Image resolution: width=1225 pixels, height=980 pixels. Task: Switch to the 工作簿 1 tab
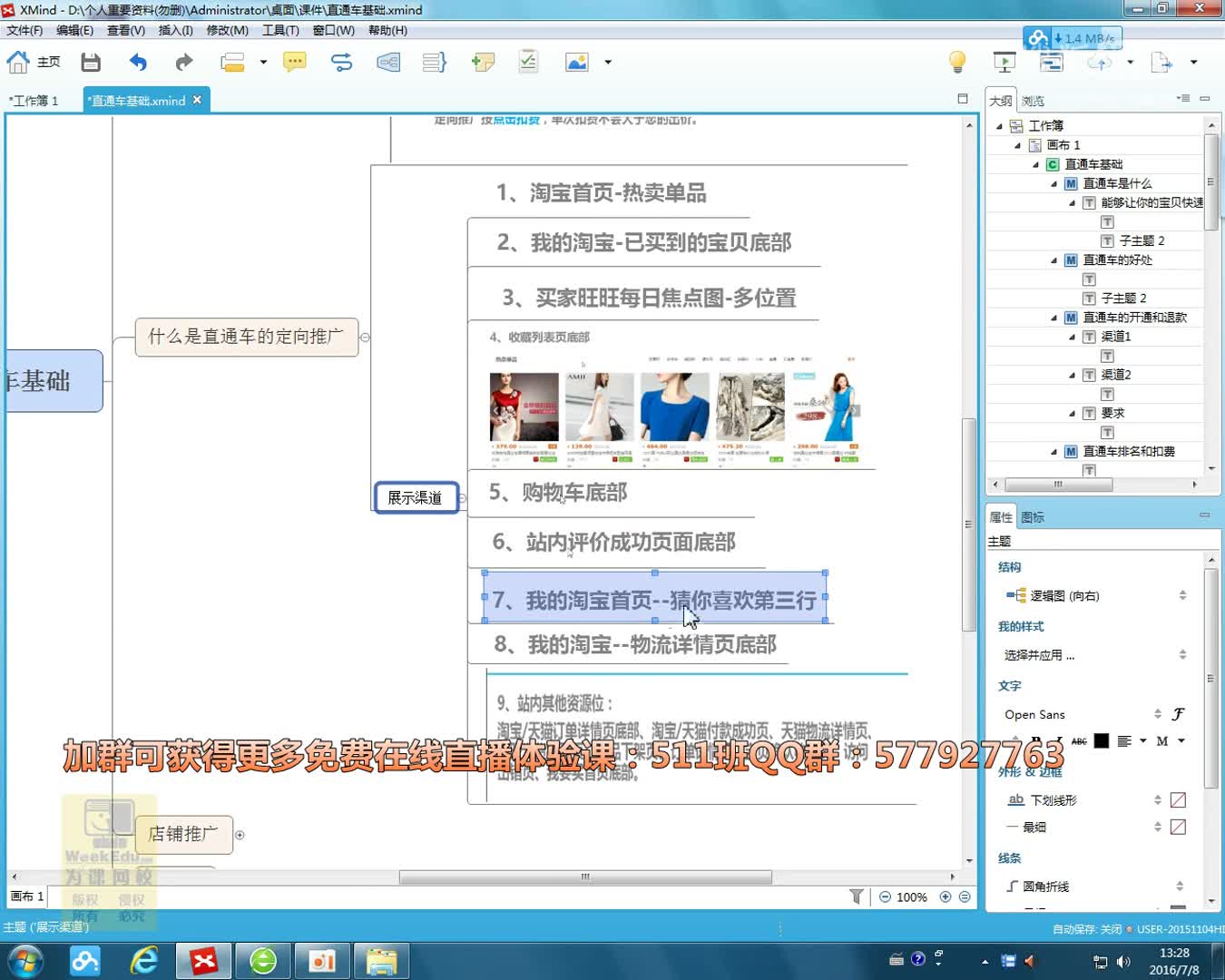tap(34, 101)
